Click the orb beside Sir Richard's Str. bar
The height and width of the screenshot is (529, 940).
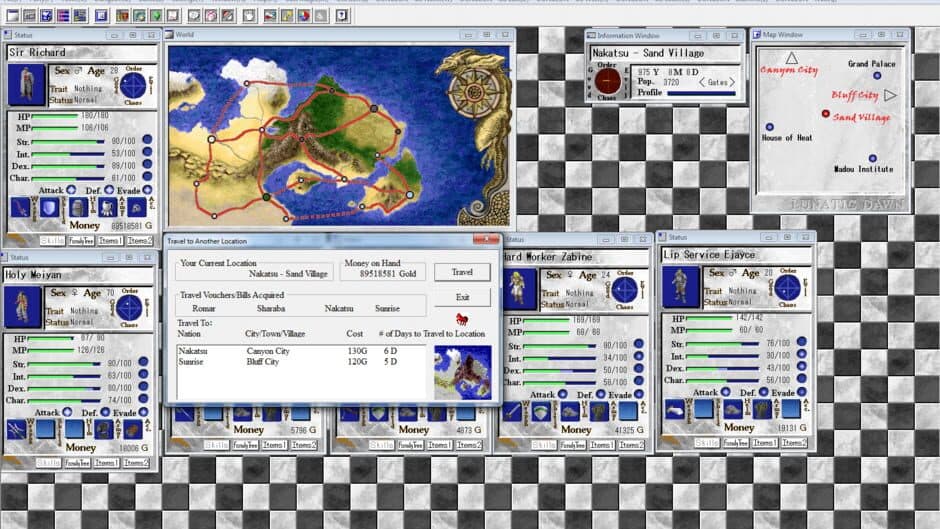(147, 140)
